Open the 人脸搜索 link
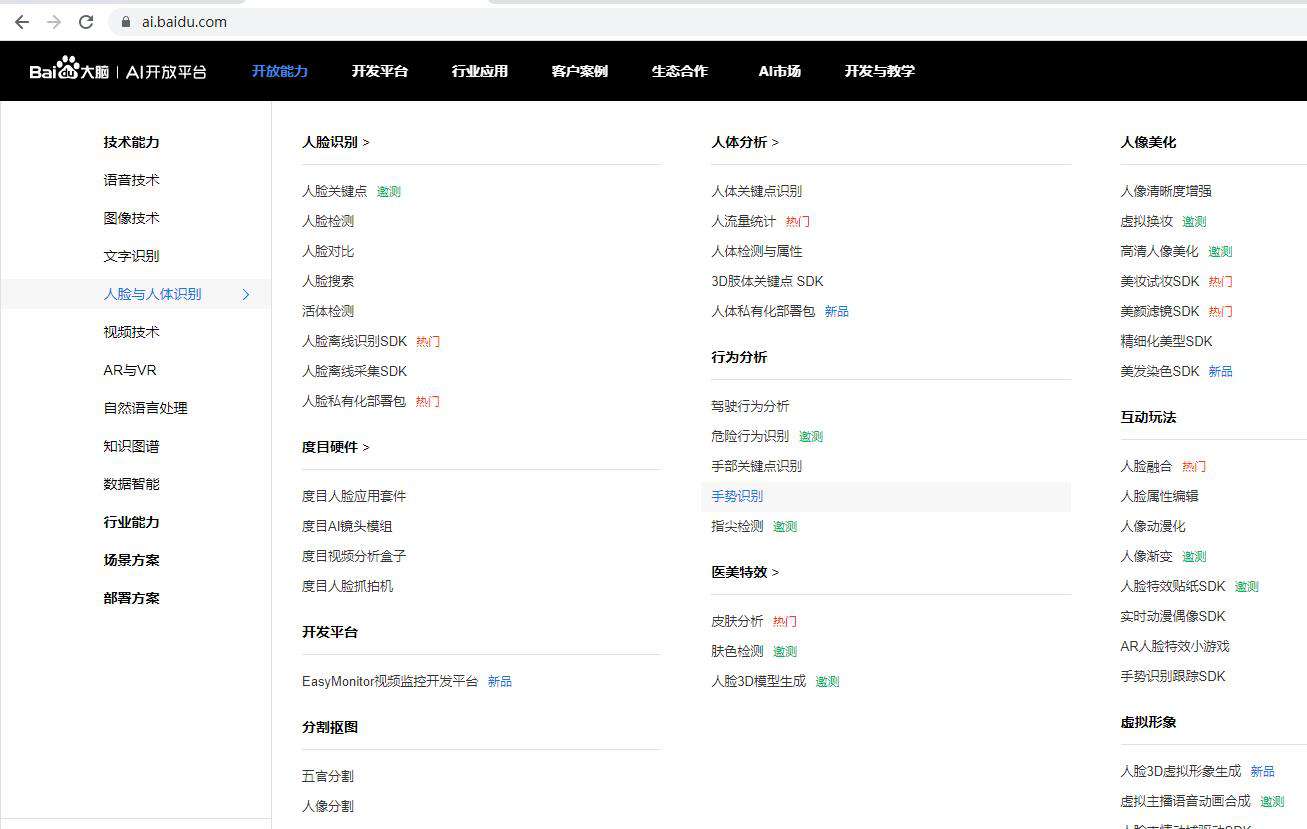Viewport: 1307px width, 829px height. pyautogui.click(x=328, y=281)
